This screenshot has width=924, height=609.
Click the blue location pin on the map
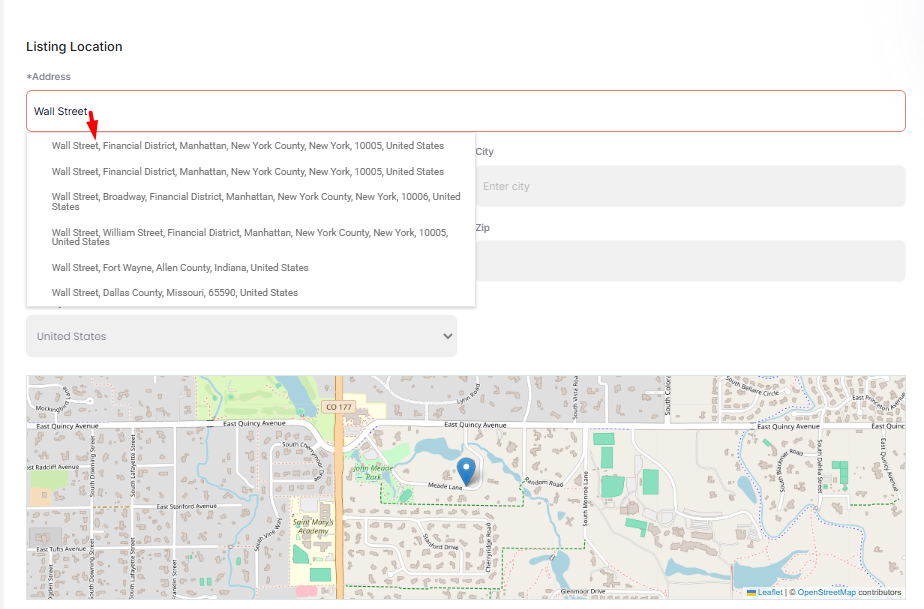point(466,470)
